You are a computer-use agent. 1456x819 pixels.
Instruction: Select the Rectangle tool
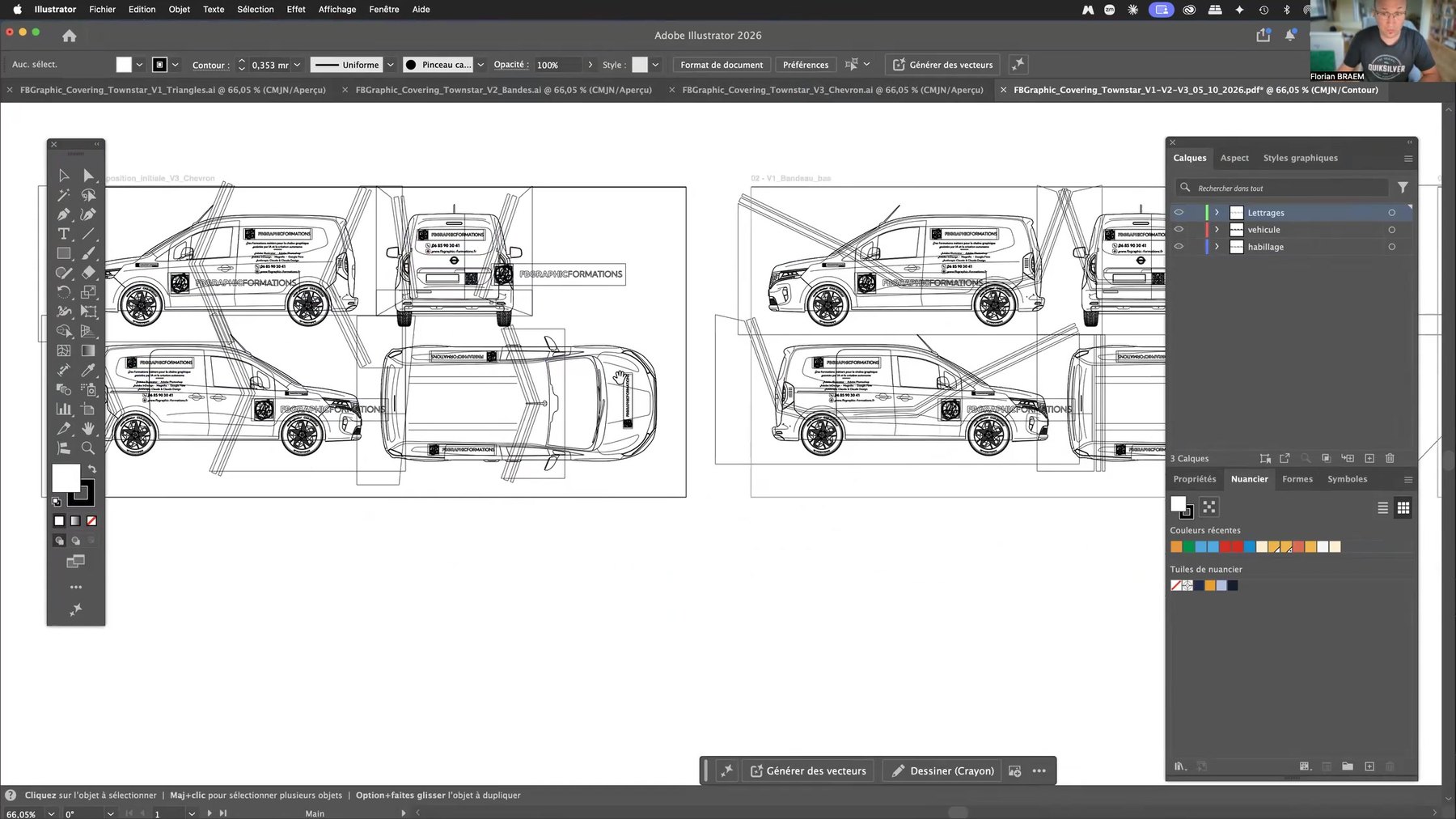point(64,253)
